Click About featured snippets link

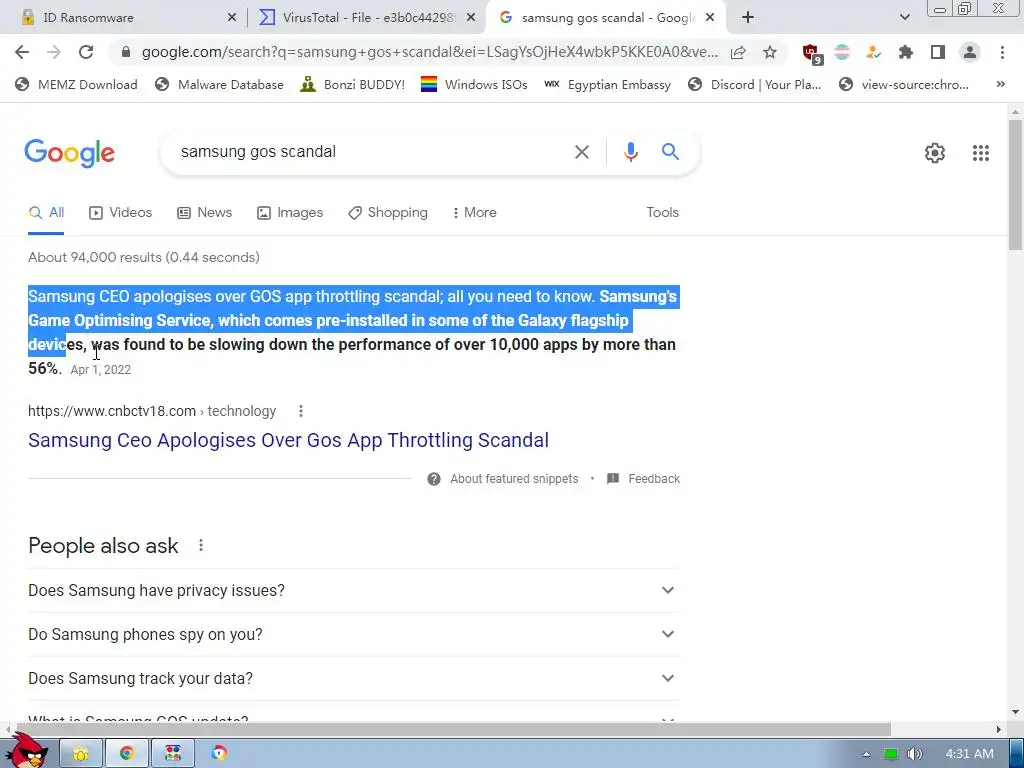[x=514, y=479]
